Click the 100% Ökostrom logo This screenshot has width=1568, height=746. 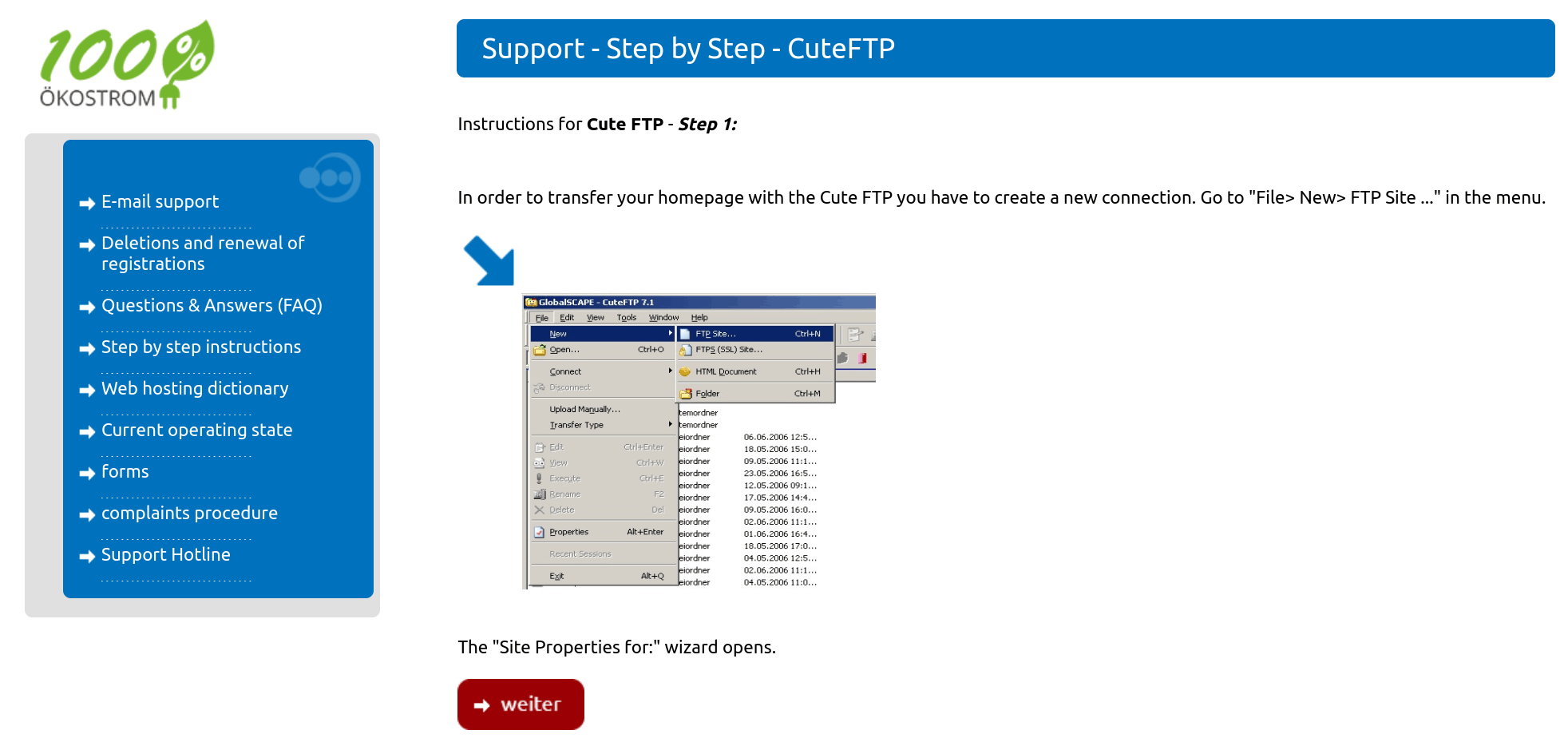127,65
